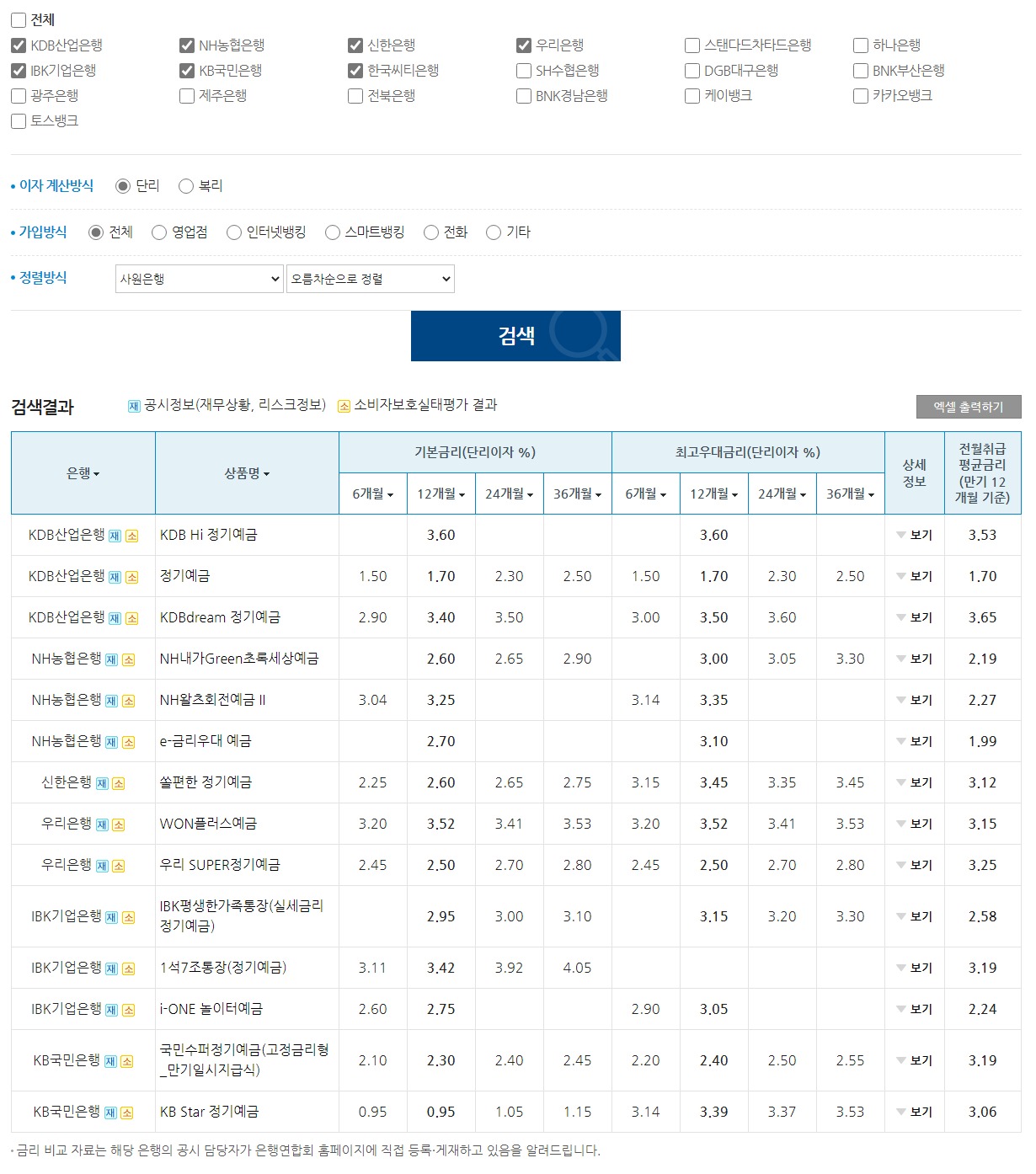Screen dimensions: 1036x1174
Task: Open 보기 details for 1석7조통장 정기예금
Action: point(915,968)
